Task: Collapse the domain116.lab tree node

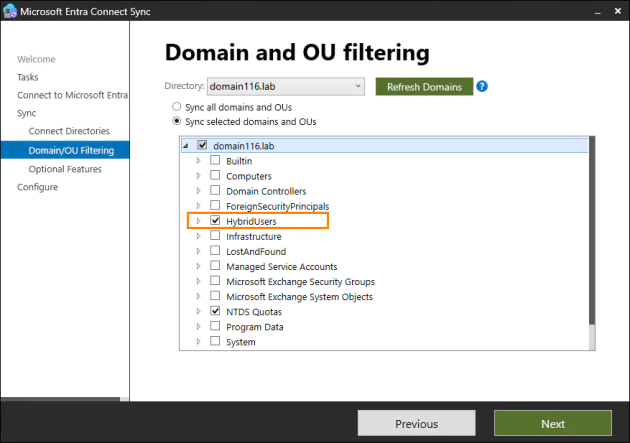Action: point(186,146)
